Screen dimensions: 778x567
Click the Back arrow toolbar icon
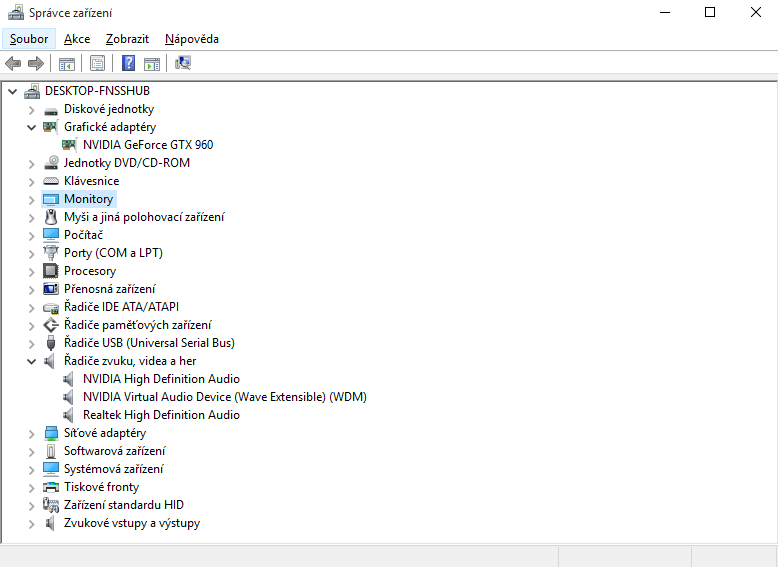point(13,63)
